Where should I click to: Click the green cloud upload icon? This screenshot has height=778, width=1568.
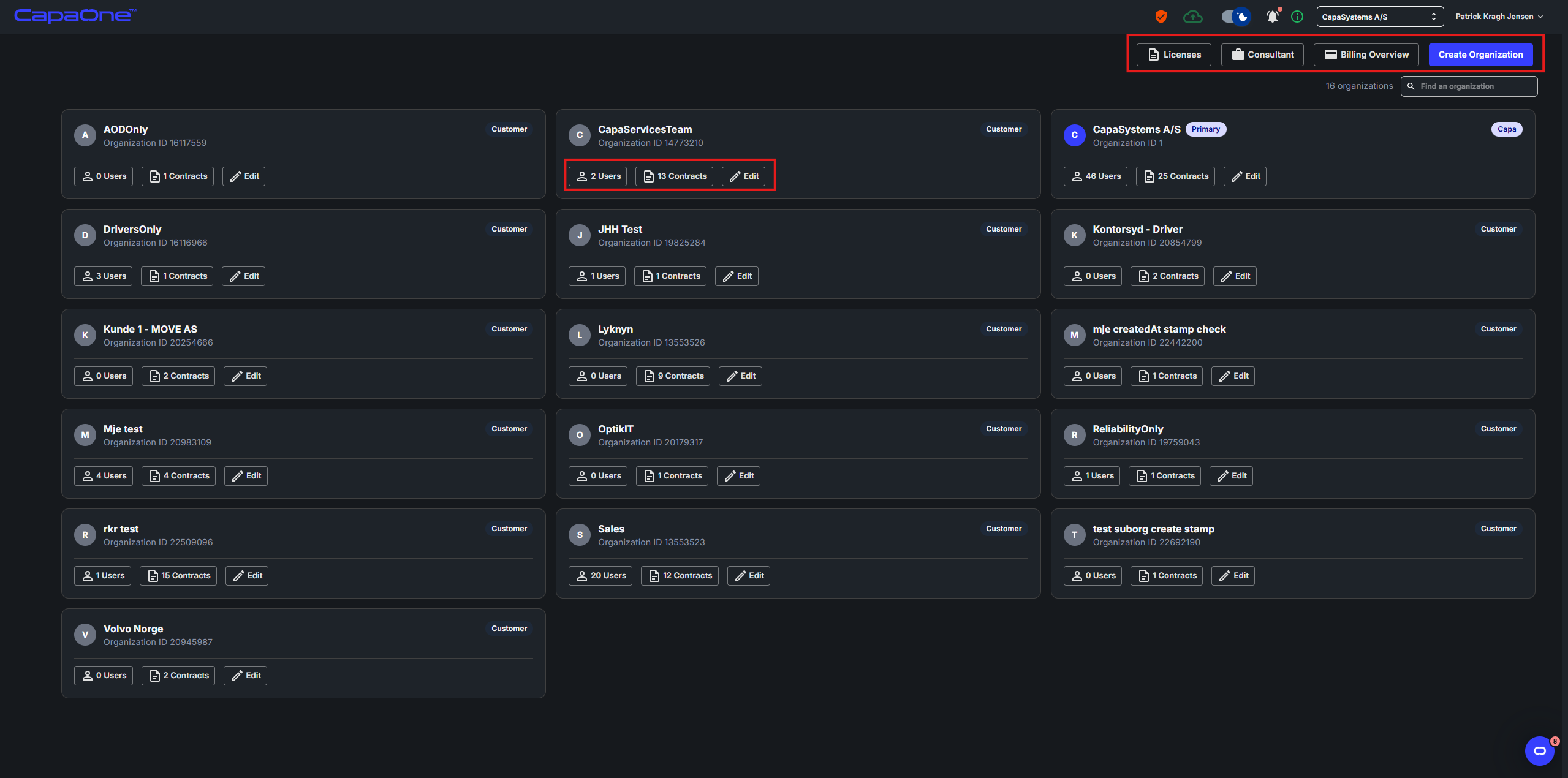pyautogui.click(x=1192, y=17)
